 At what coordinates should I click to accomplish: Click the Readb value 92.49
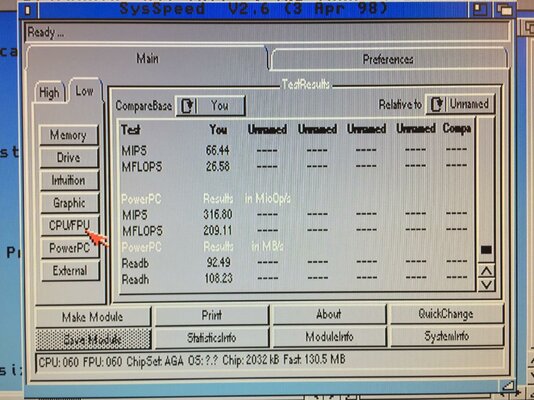[219, 262]
